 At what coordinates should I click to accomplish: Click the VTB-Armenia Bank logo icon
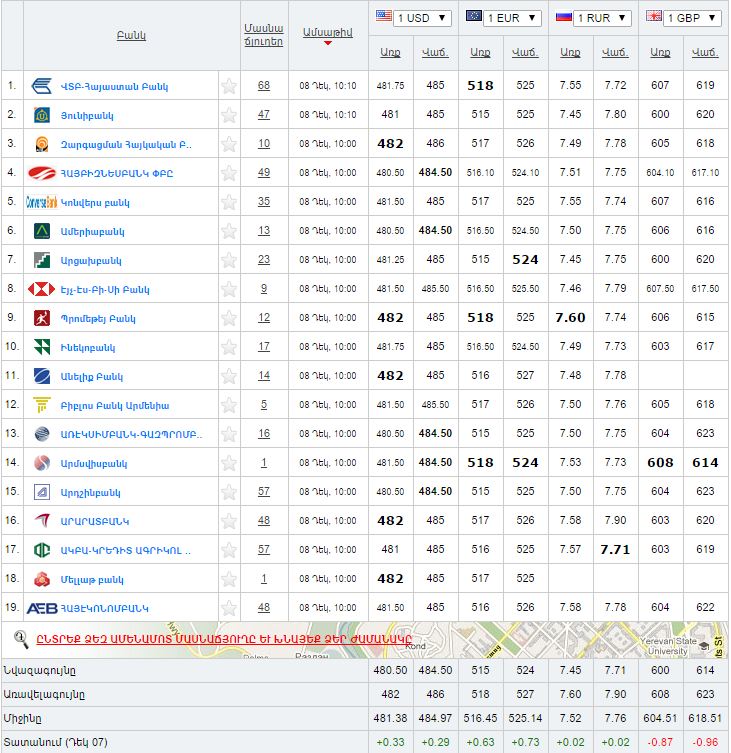(42, 86)
